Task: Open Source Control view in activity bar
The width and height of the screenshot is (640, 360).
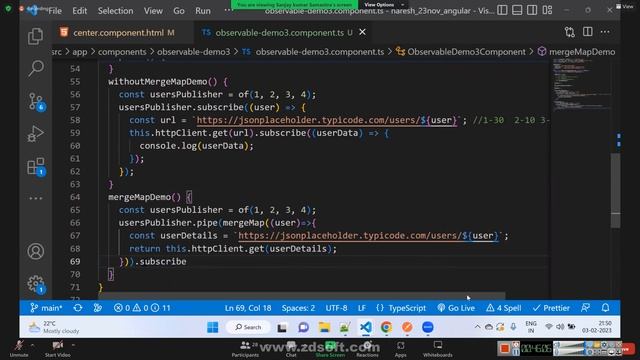Action: [x=36, y=101]
